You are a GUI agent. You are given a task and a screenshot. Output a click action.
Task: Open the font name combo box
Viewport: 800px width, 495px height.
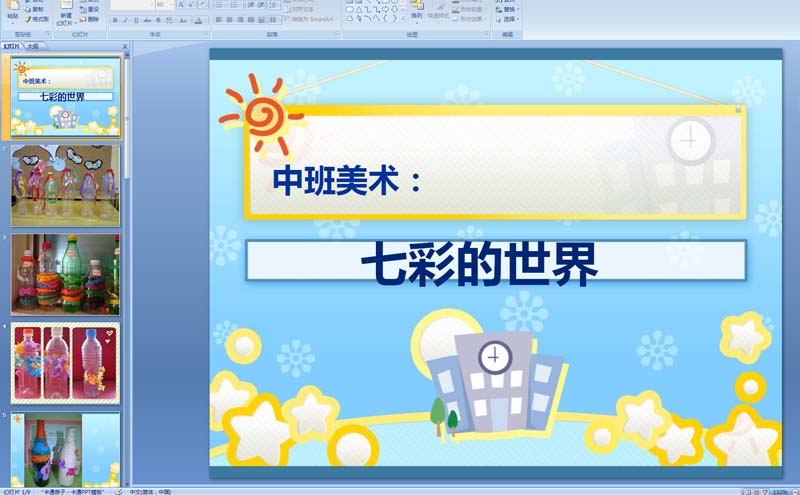[x=133, y=5]
